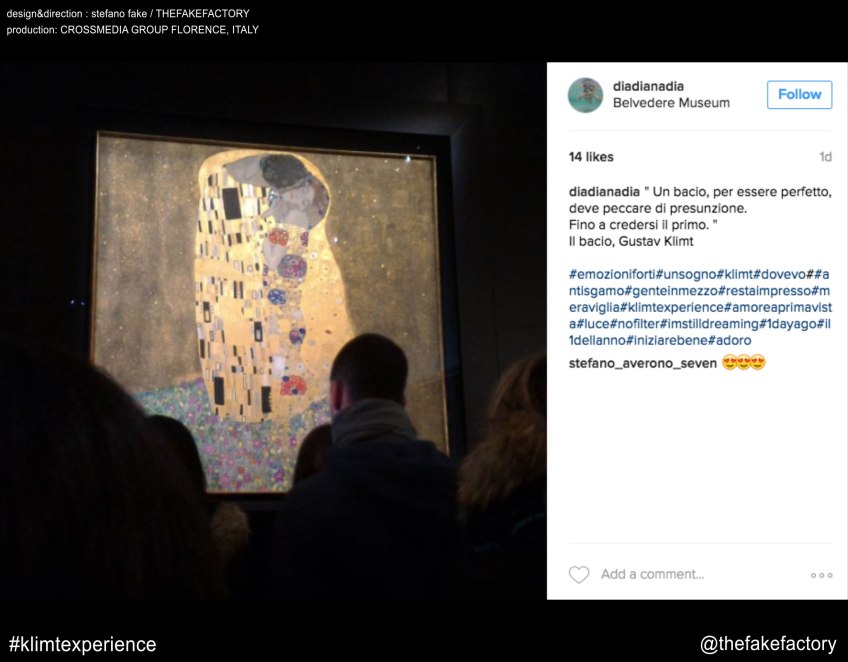Image resolution: width=848 pixels, height=662 pixels.
Task: Click diadianadia username in caption
Action: [x=604, y=191]
